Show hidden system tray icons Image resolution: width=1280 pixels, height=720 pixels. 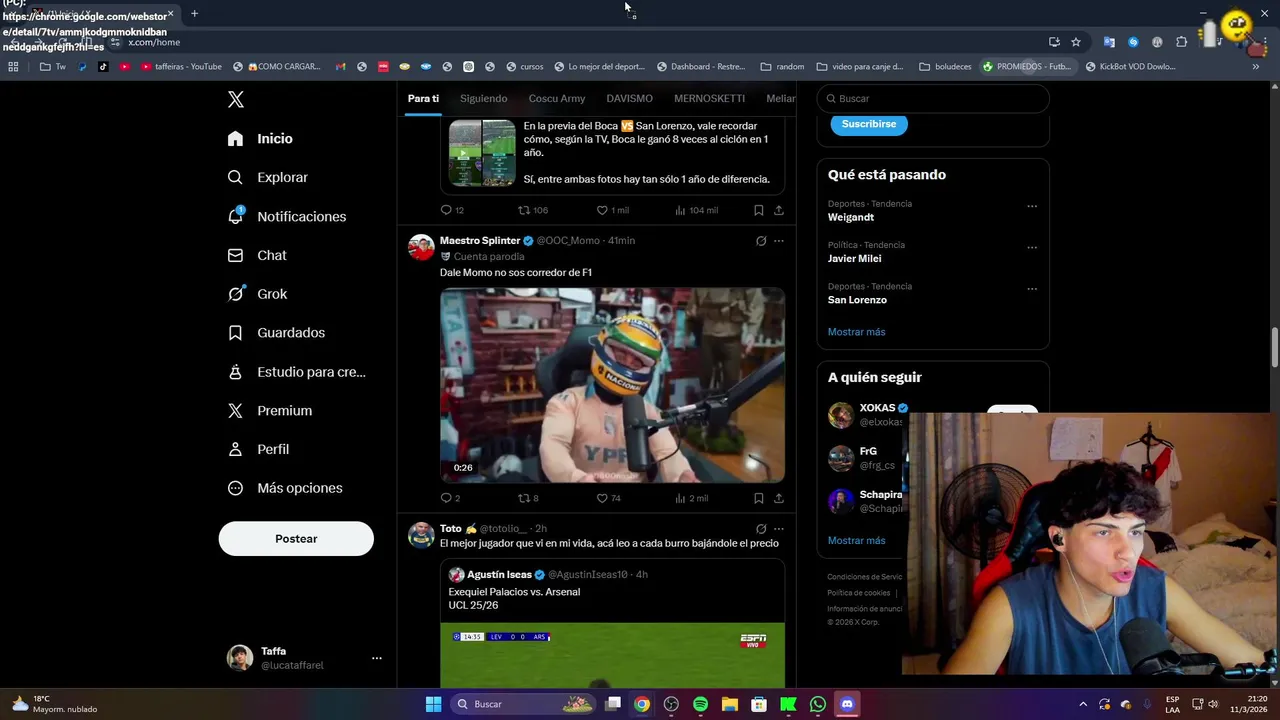[1082, 704]
